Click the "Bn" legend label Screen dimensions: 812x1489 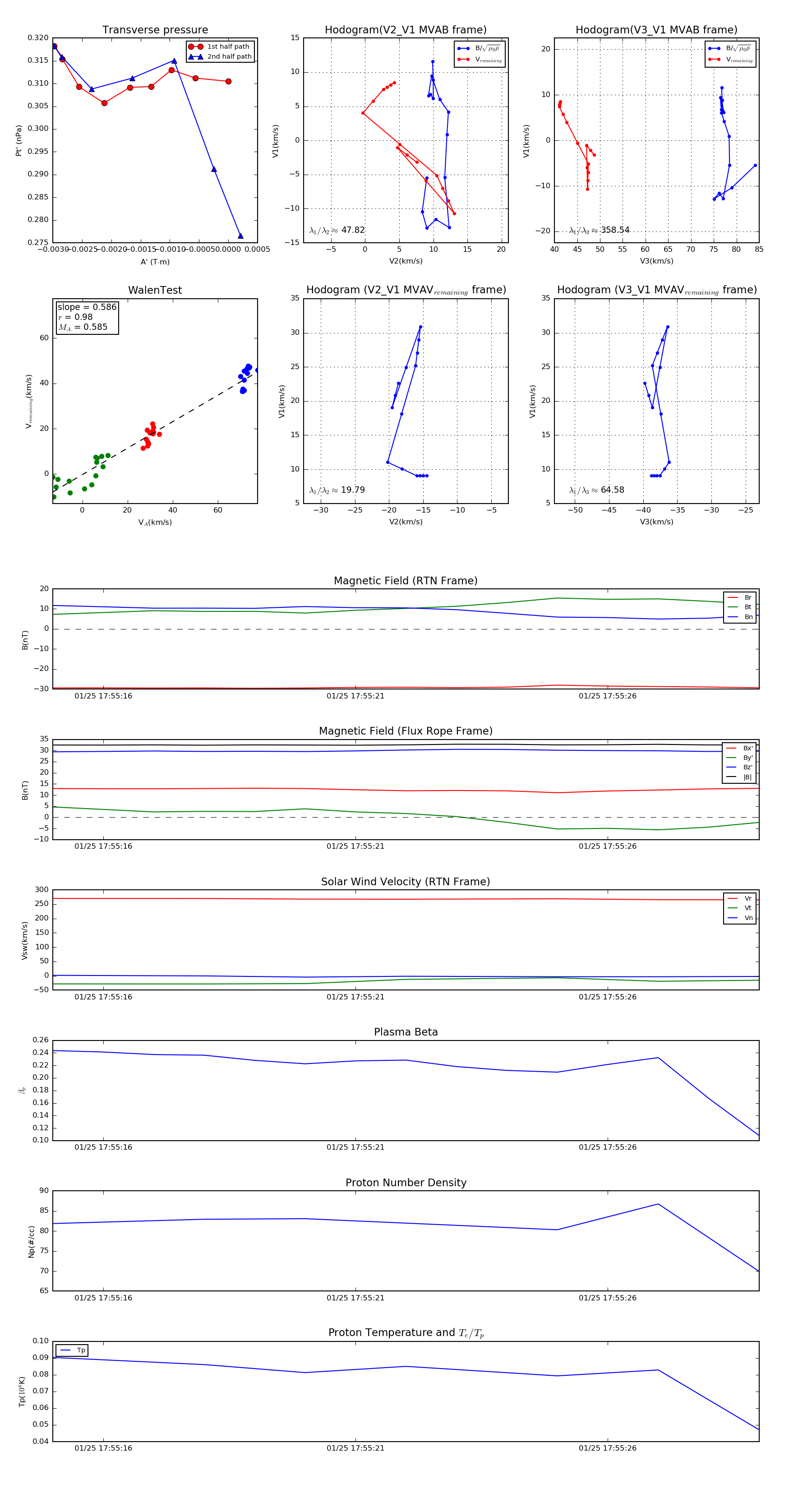point(748,617)
